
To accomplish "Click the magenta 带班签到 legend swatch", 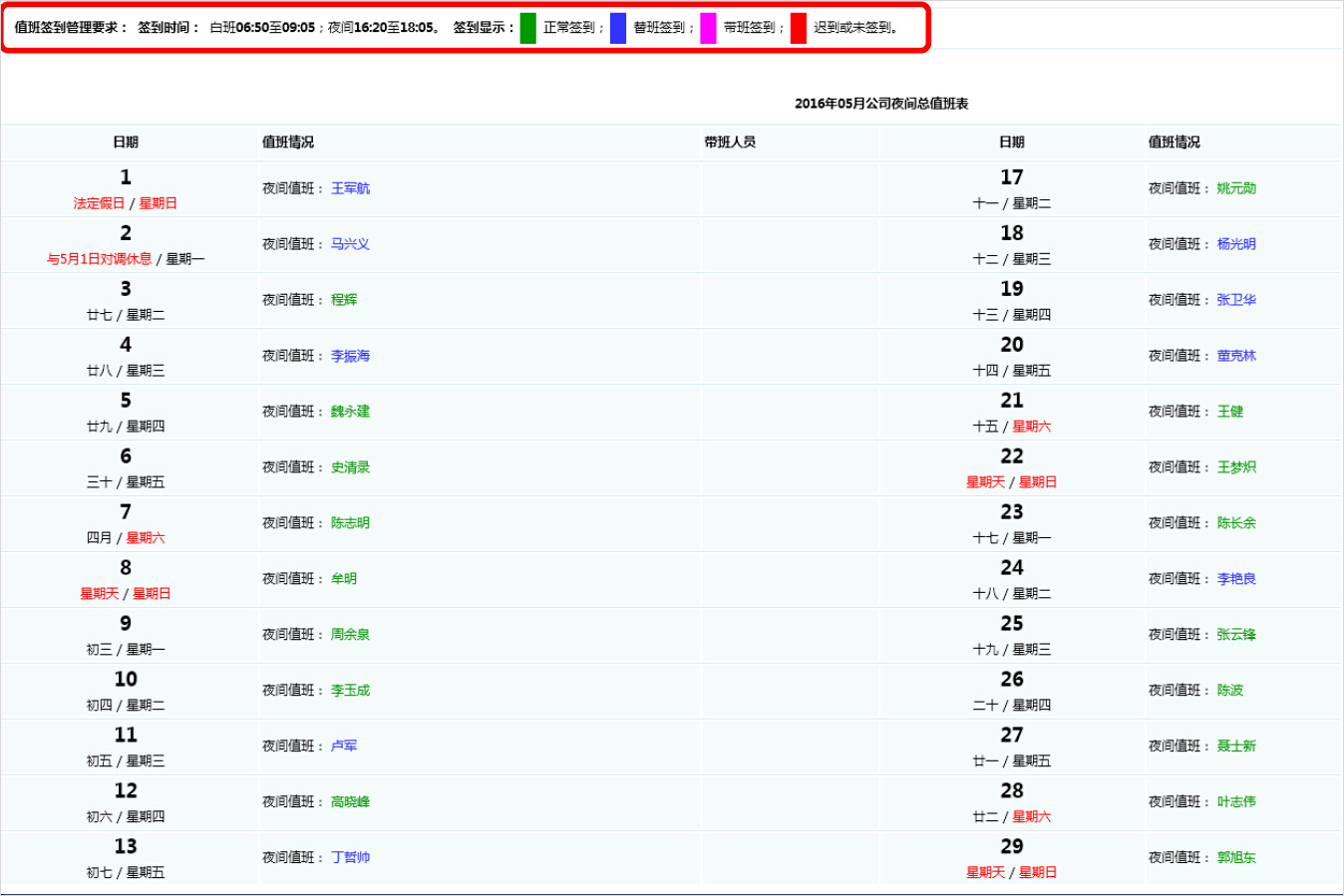I will [x=708, y=28].
